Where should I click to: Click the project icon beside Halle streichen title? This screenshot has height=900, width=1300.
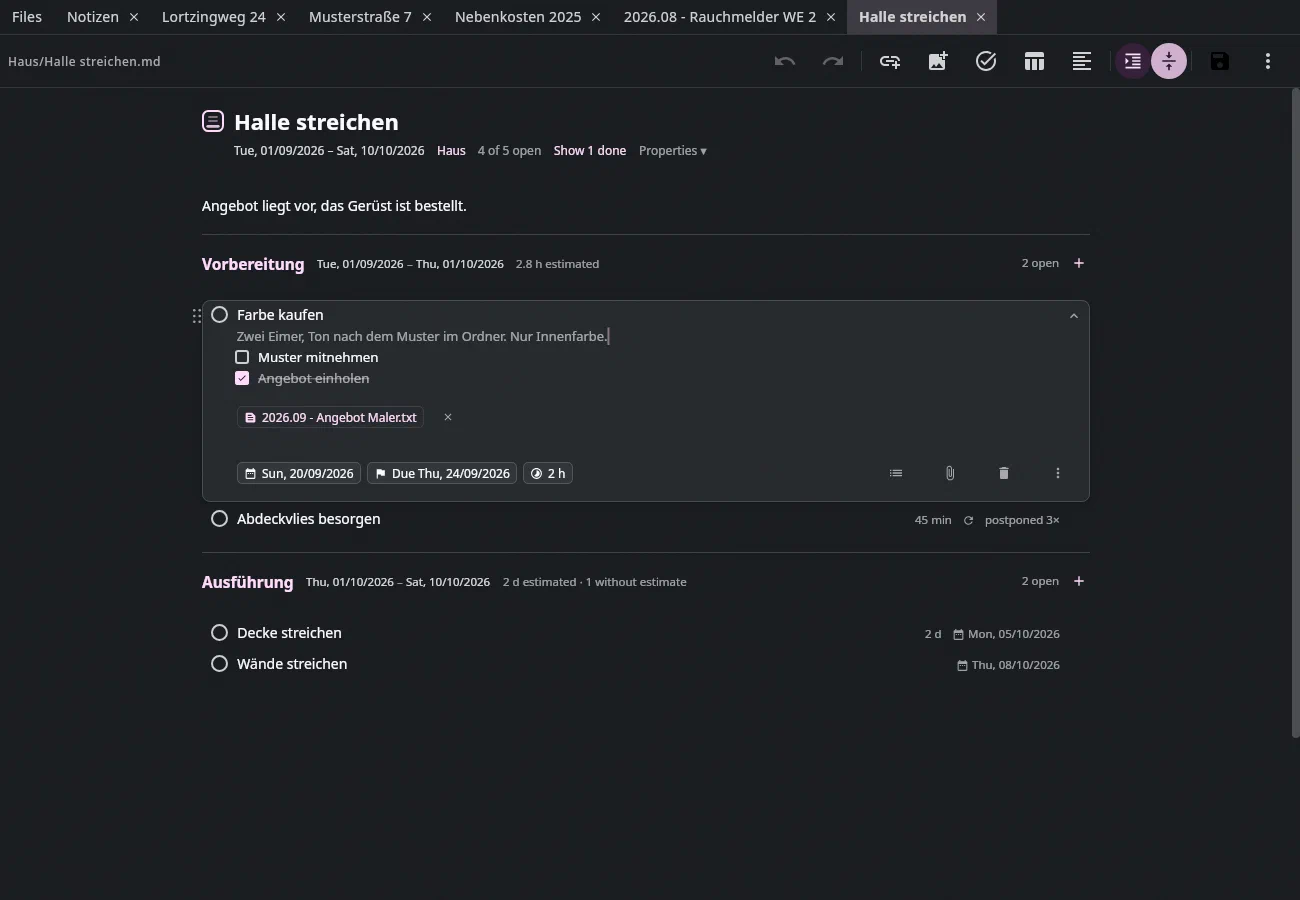[213, 121]
